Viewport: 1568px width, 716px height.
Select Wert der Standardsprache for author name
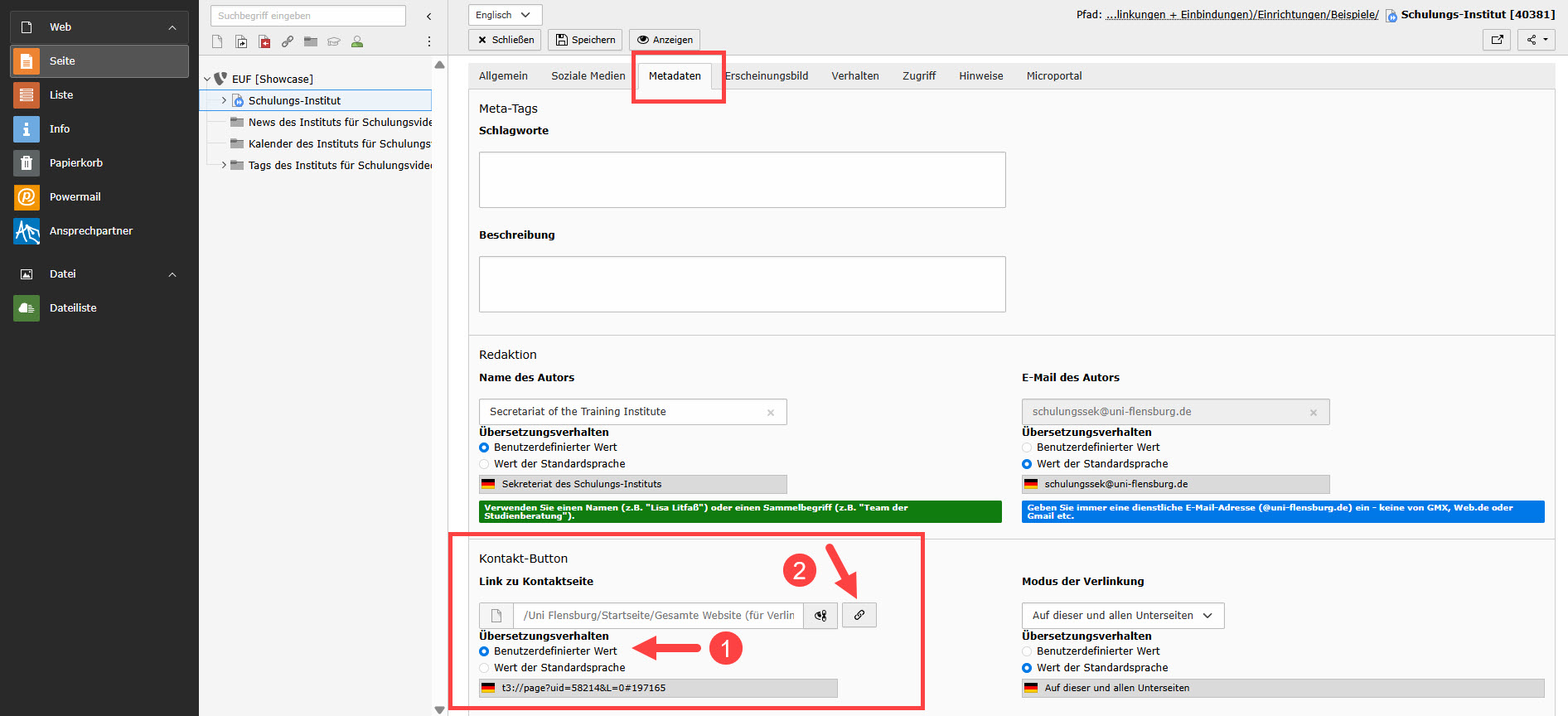click(x=485, y=464)
